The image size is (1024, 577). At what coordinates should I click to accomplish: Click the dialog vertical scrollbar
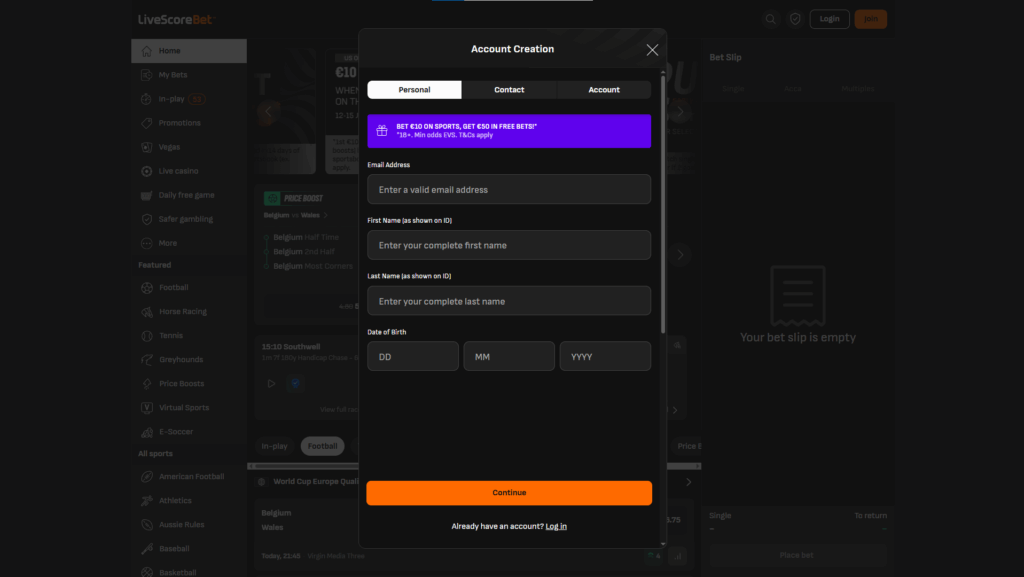pos(663,204)
